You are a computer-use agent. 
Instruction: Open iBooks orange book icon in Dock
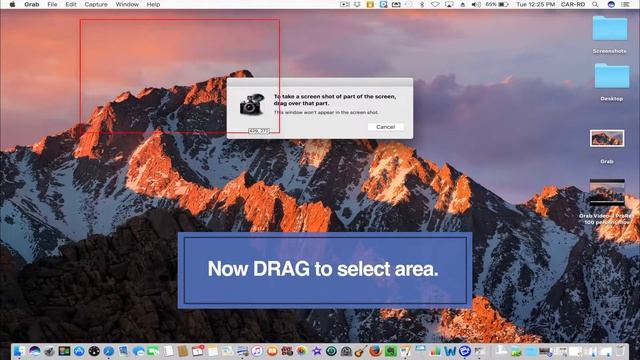tap(272, 351)
